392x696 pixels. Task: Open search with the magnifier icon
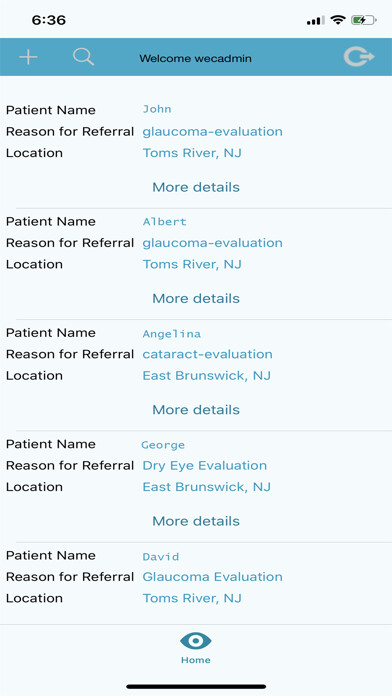point(83,57)
